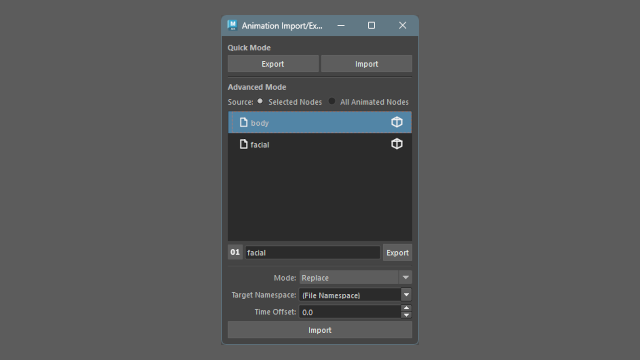Click the Time Offset value field

coord(350,312)
